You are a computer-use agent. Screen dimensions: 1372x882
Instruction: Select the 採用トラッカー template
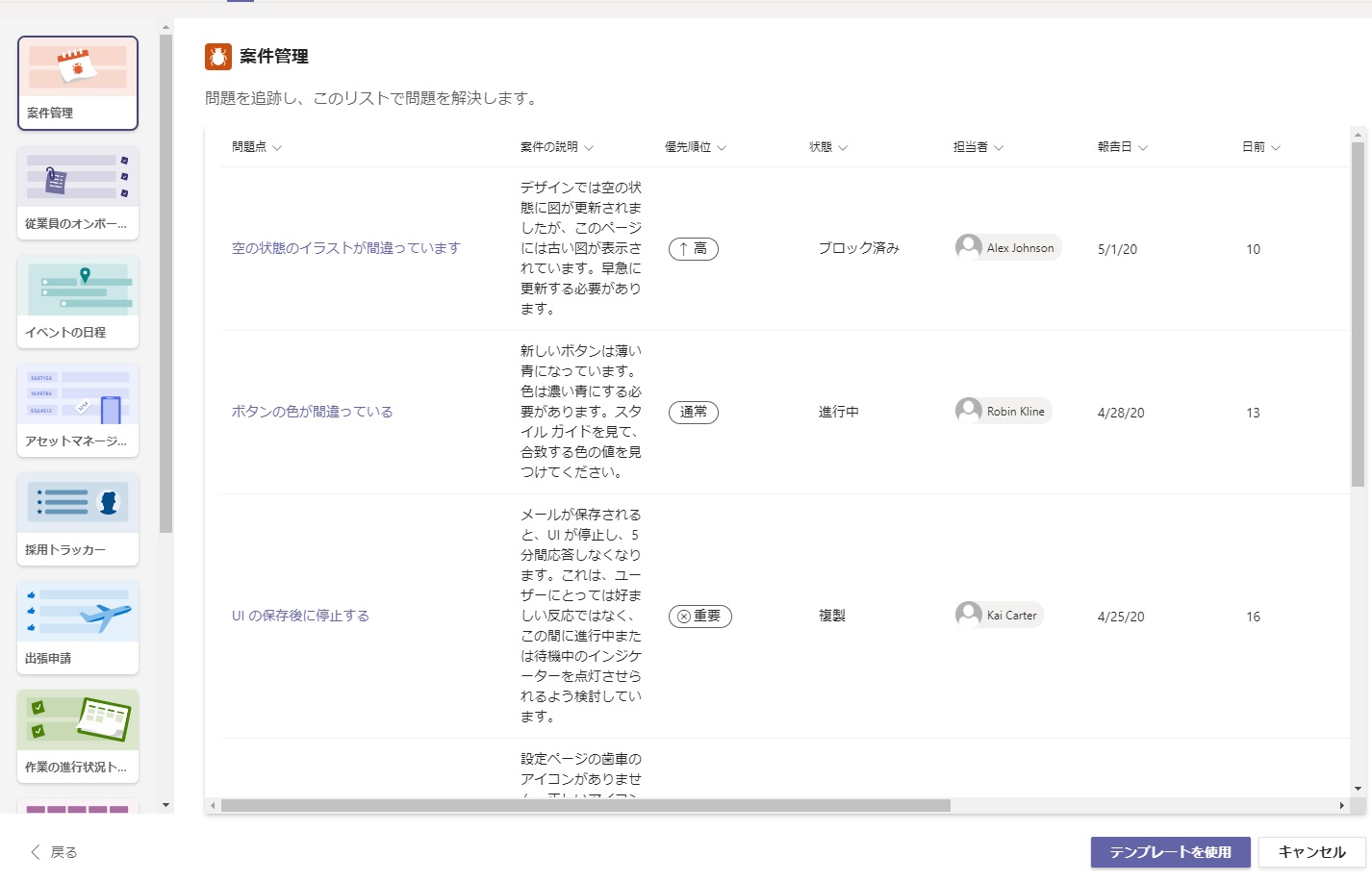click(78, 518)
